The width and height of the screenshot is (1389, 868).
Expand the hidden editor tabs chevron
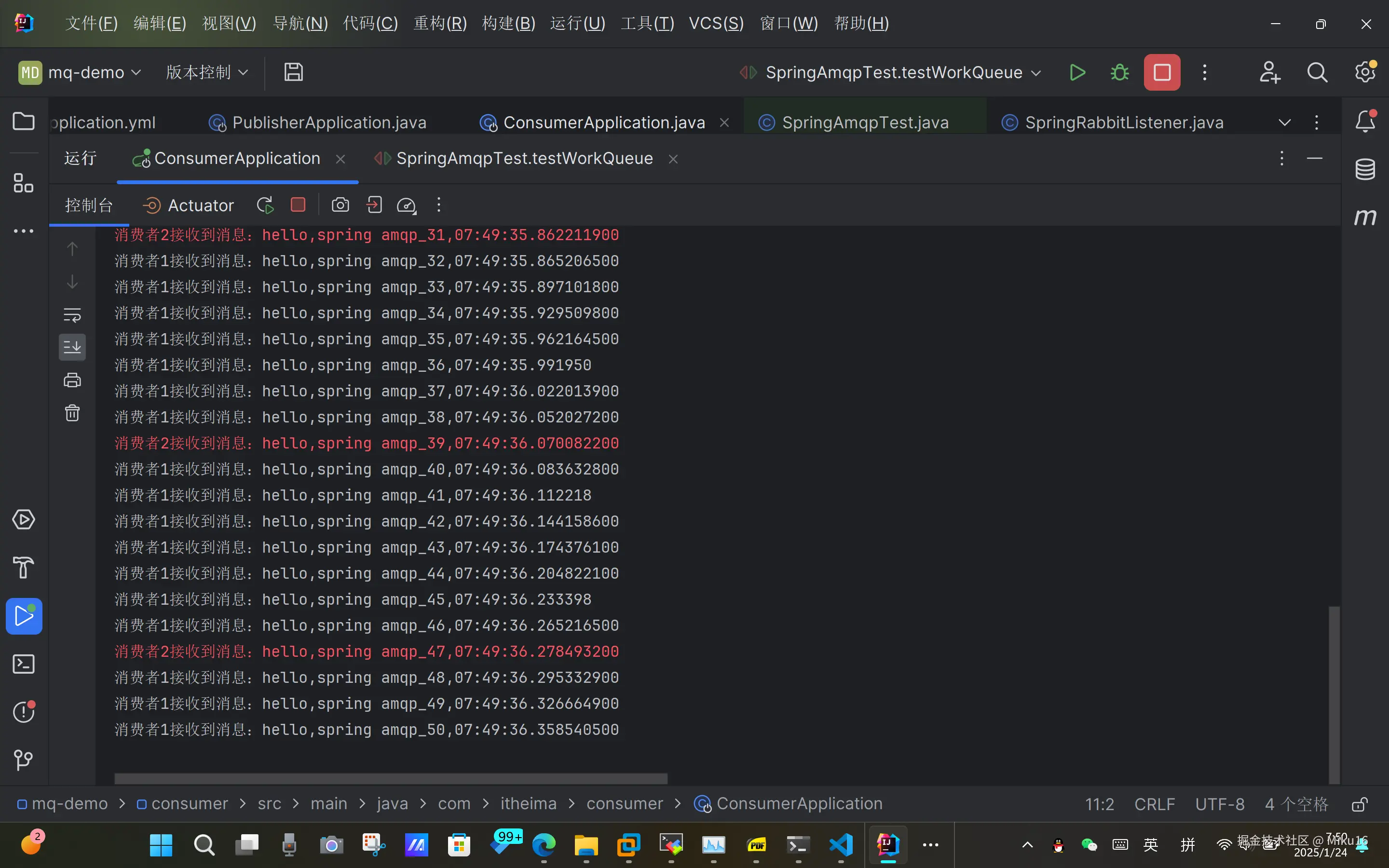[1284, 122]
